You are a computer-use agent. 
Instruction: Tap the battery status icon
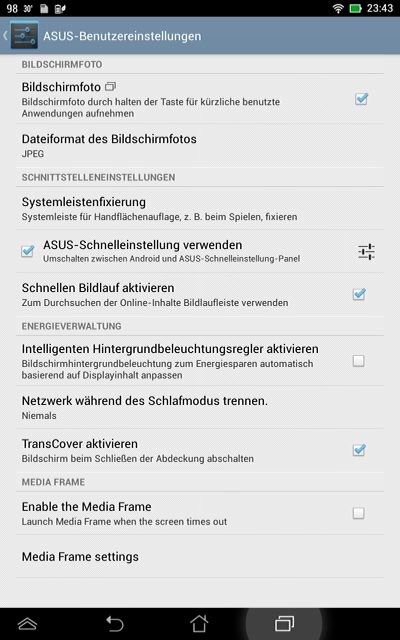[x=355, y=9]
